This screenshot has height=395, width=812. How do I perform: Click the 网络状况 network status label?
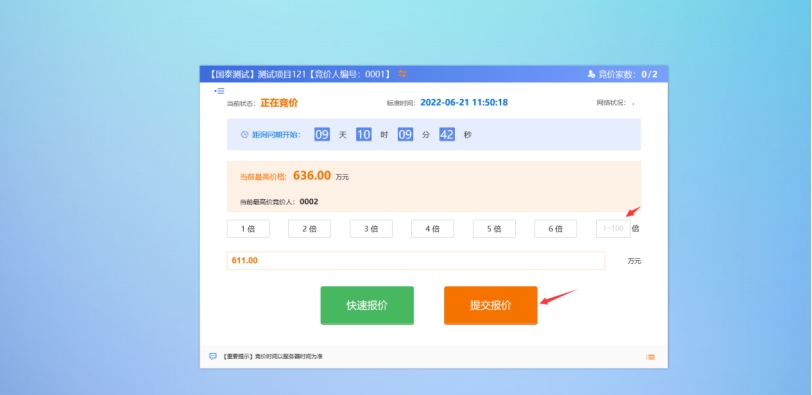611,103
